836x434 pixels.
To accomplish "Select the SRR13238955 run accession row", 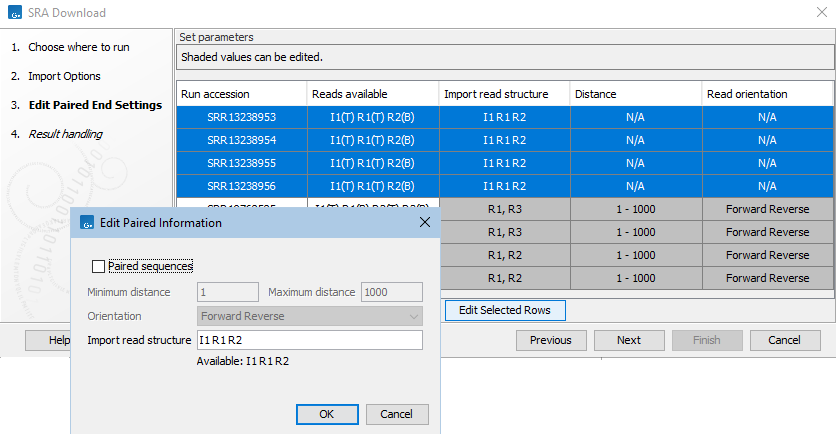I will 241,163.
